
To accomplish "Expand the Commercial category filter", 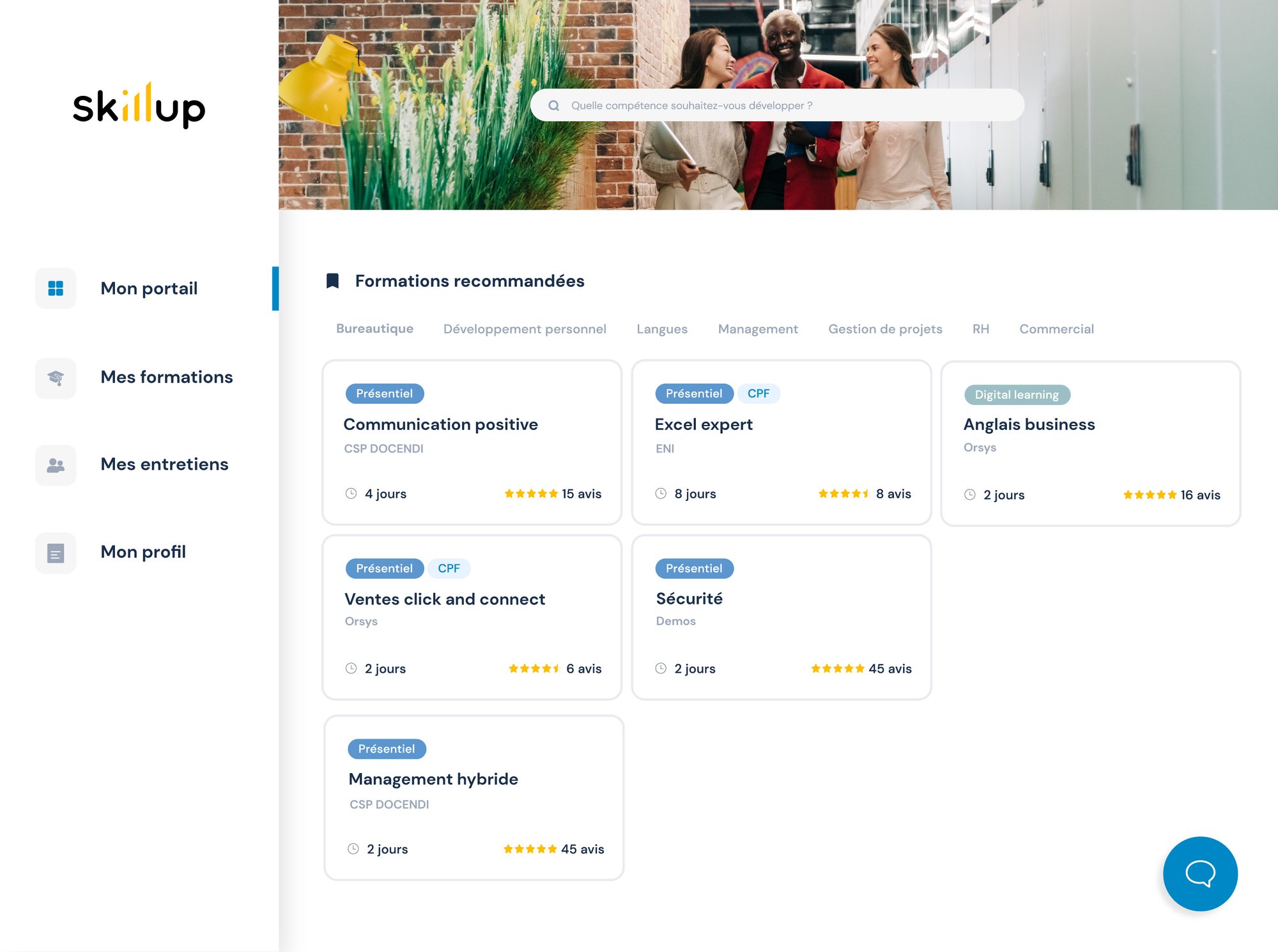I will [x=1057, y=329].
